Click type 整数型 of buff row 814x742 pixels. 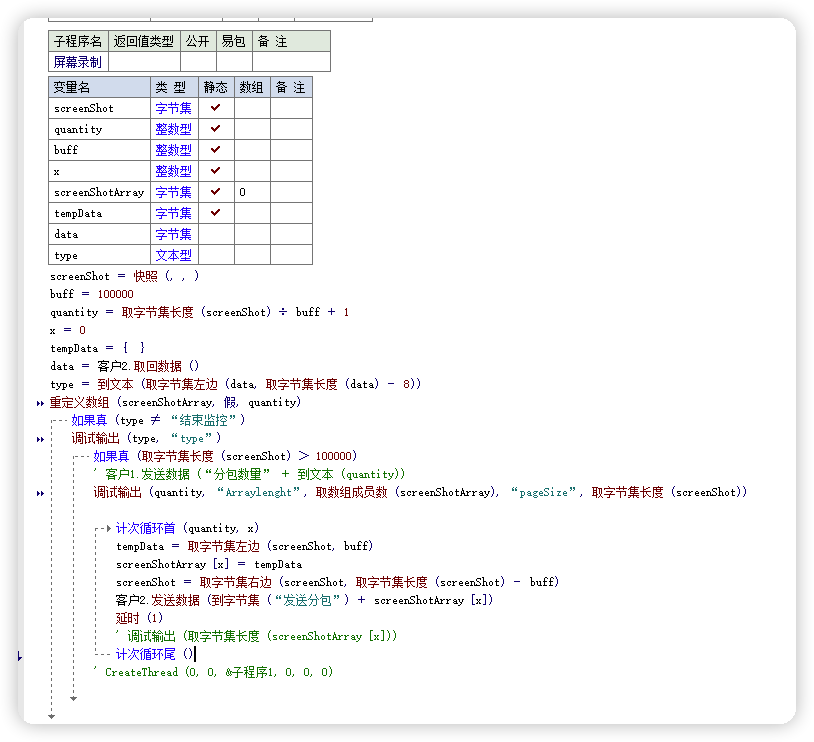(173, 150)
